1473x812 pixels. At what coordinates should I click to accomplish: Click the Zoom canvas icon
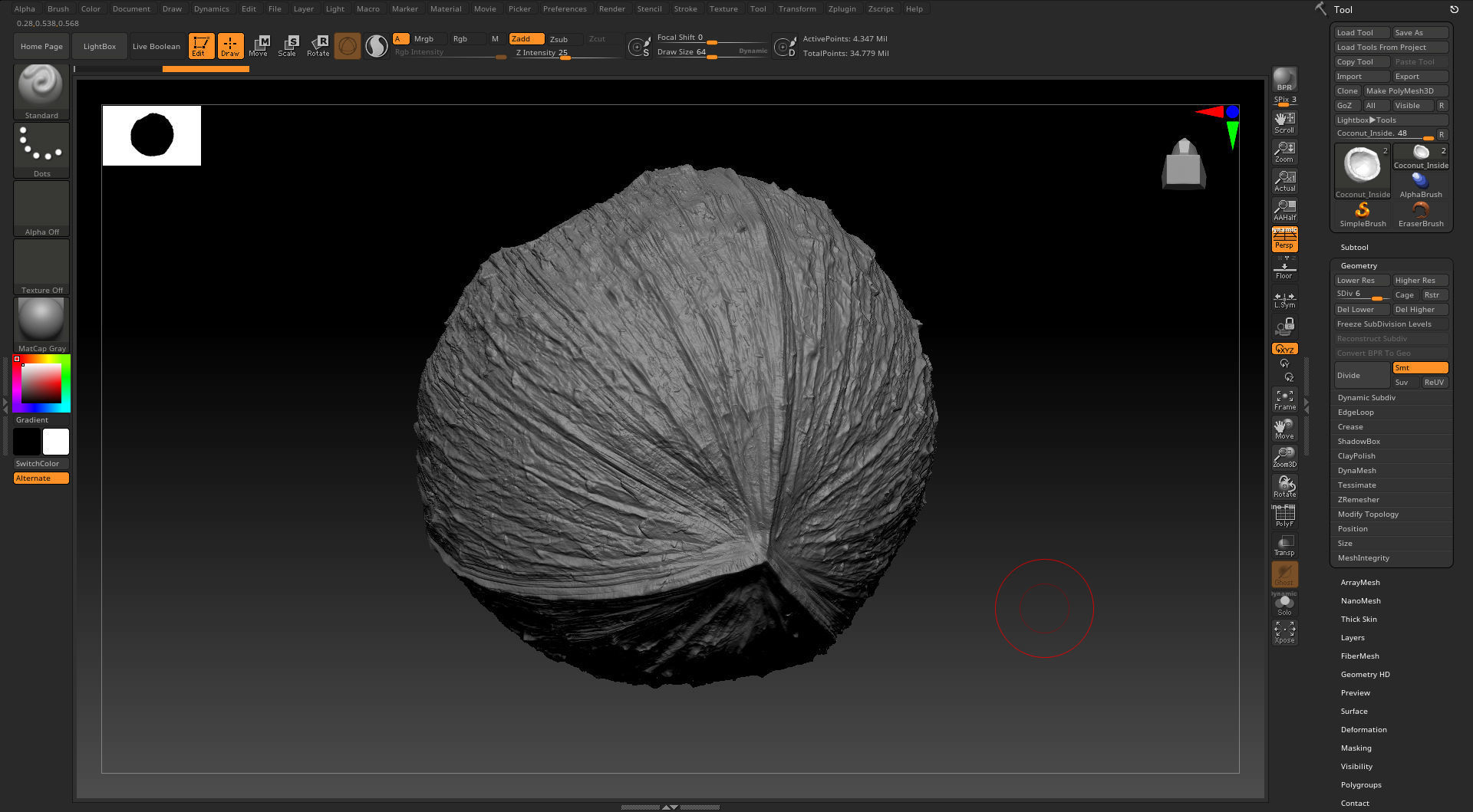click(1284, 152)
